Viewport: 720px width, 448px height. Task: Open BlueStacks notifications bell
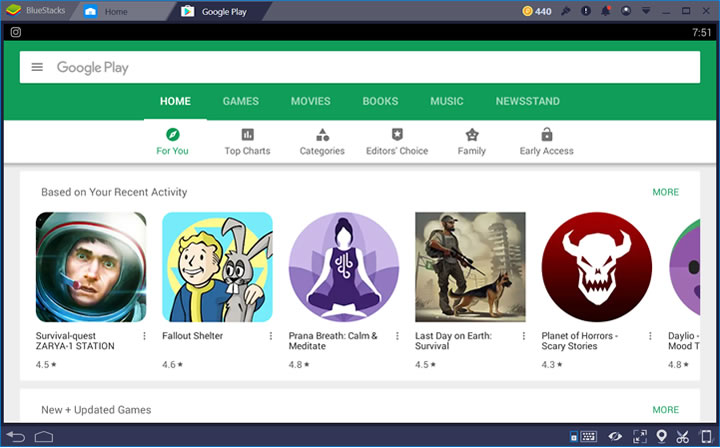tap(606, 11)
